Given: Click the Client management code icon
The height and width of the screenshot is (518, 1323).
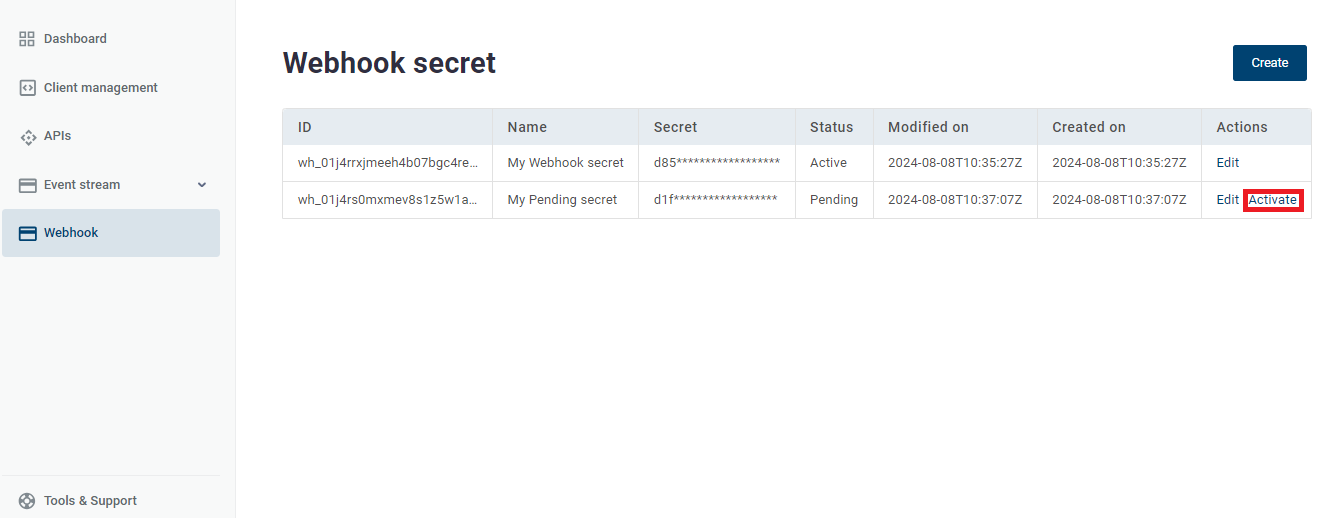Looking at the screenshot, I should tap(27, 88).
